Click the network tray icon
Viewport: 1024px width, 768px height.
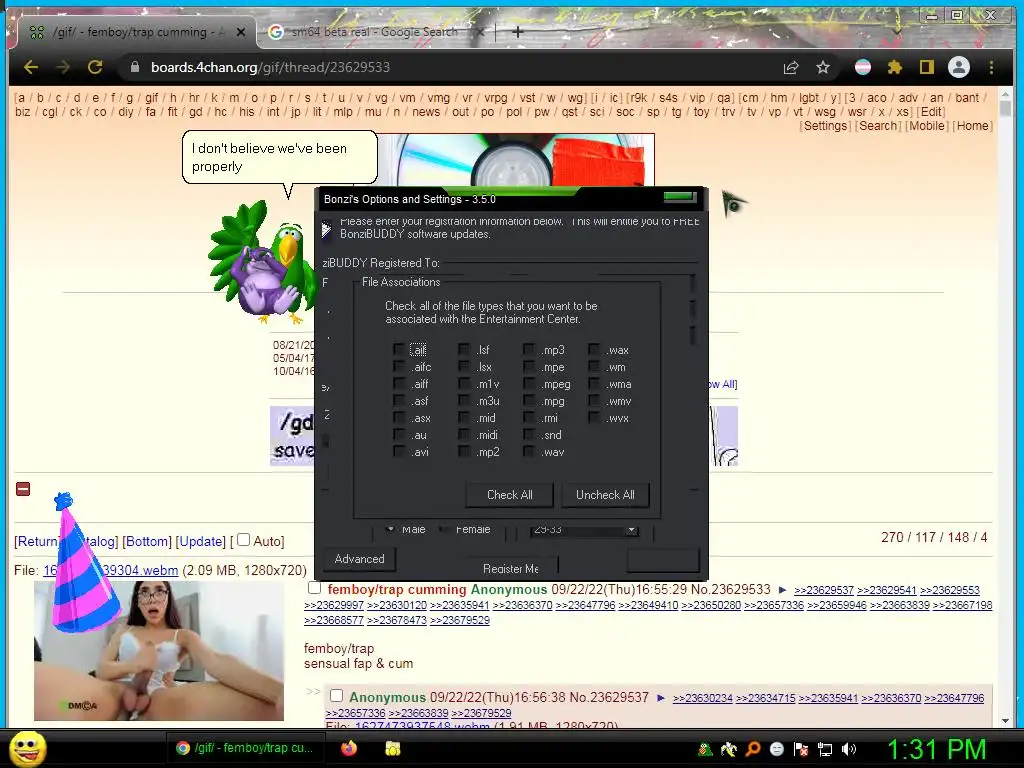tap(825, 749)
